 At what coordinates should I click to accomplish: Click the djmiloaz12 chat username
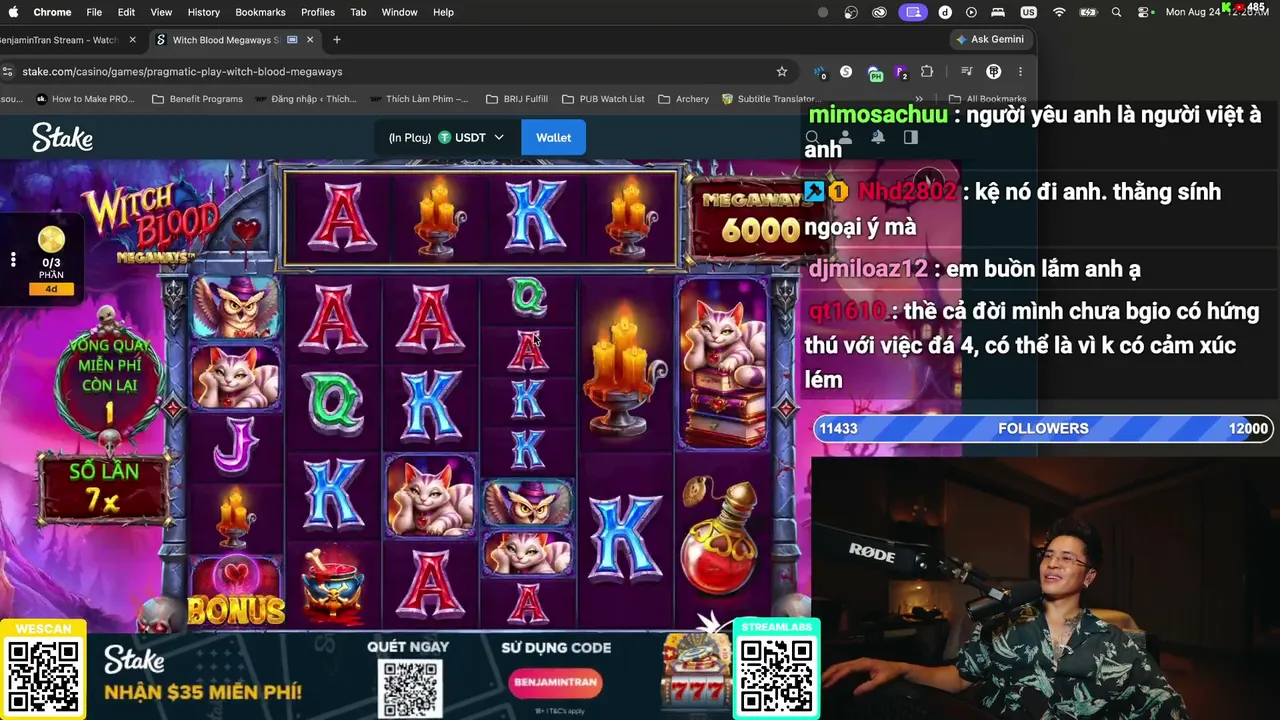coord(868,269)
